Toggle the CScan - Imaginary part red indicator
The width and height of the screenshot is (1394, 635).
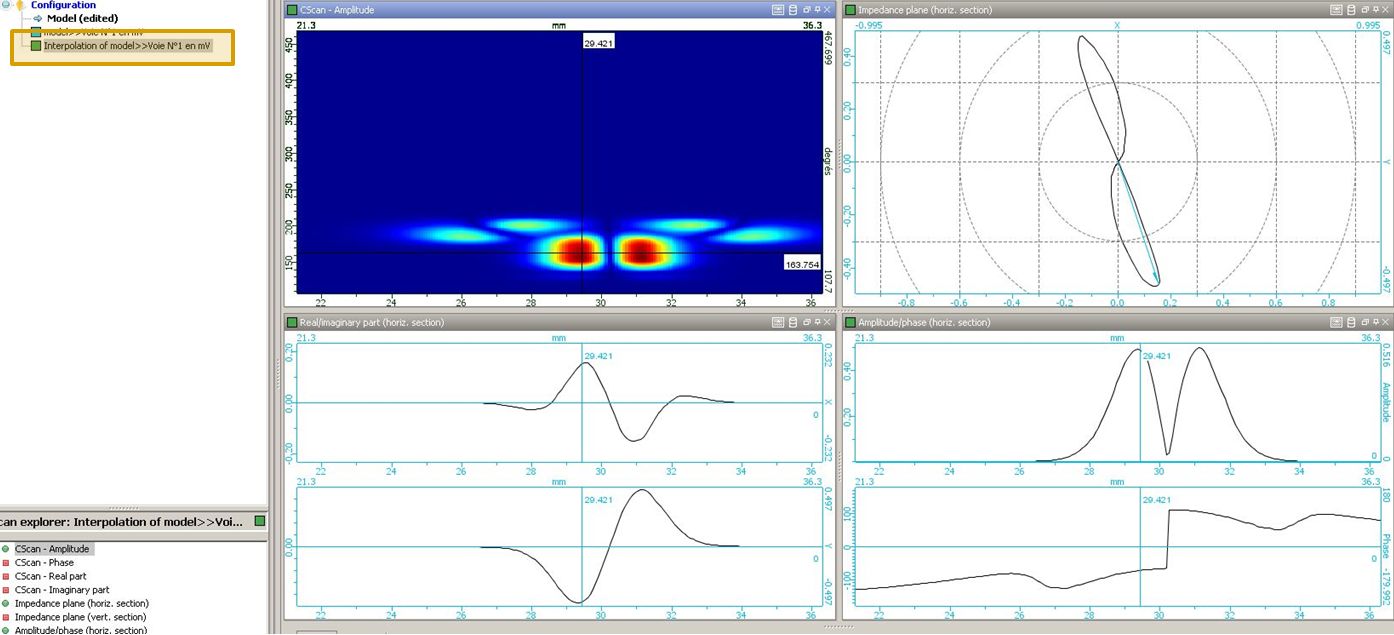pyautogui.click(x=5, y=590)
